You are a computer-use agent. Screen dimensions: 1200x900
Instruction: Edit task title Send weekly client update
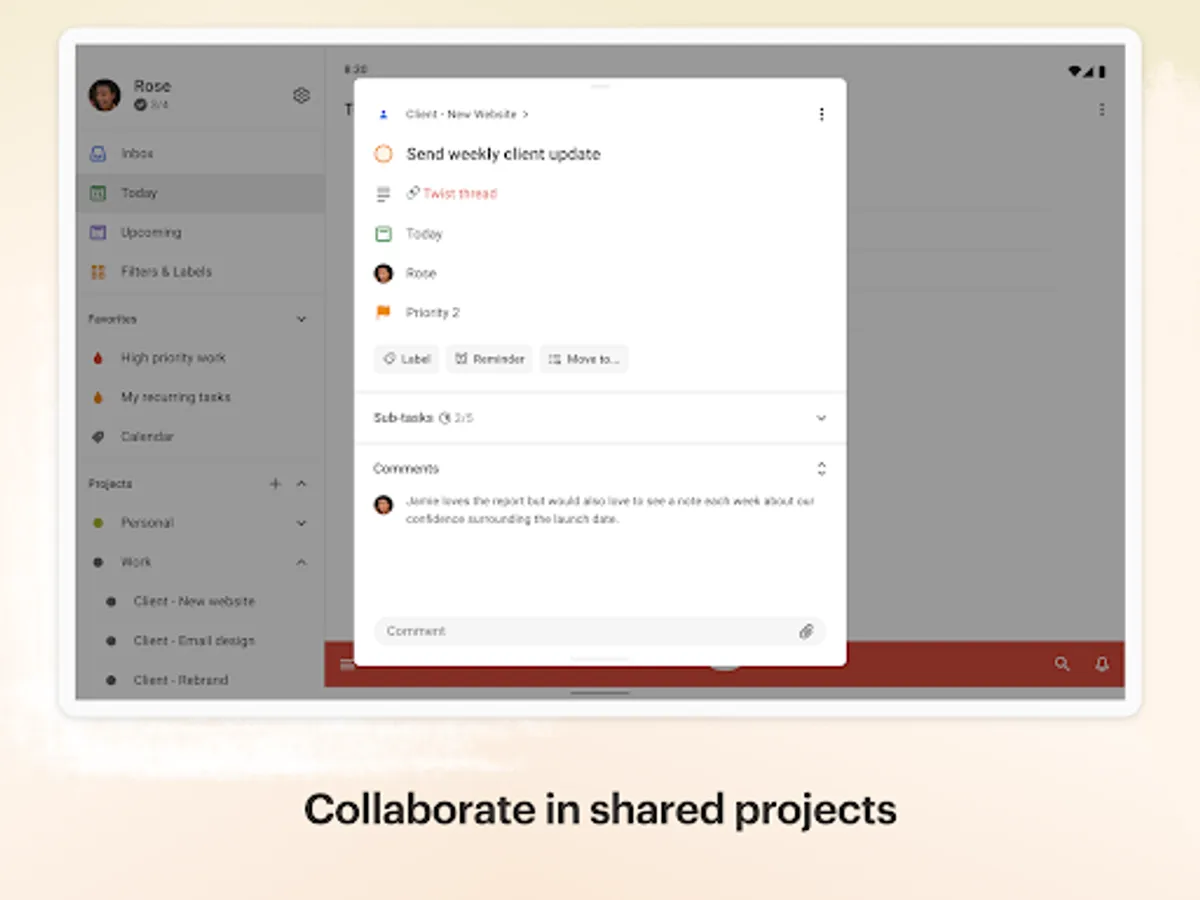point(503,154)
